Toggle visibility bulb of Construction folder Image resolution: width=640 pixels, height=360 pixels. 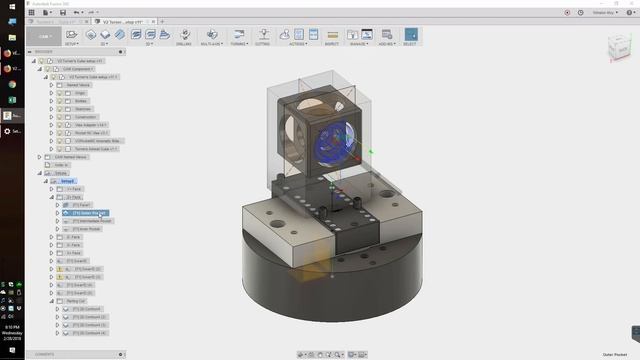60,117
